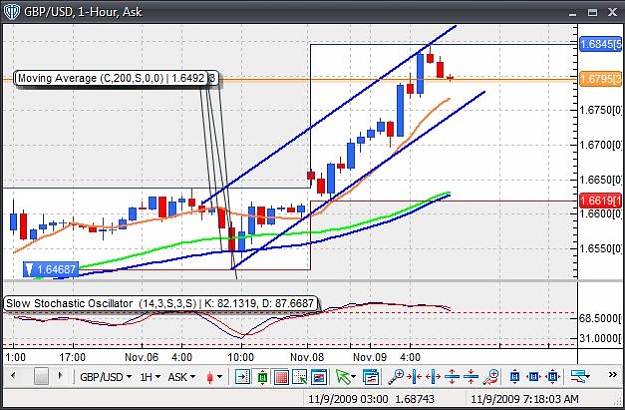This screenshot has height=410, width=625.
Task: Click the scroll-left arrow on the chart toolbar
Action: point(13,375)
